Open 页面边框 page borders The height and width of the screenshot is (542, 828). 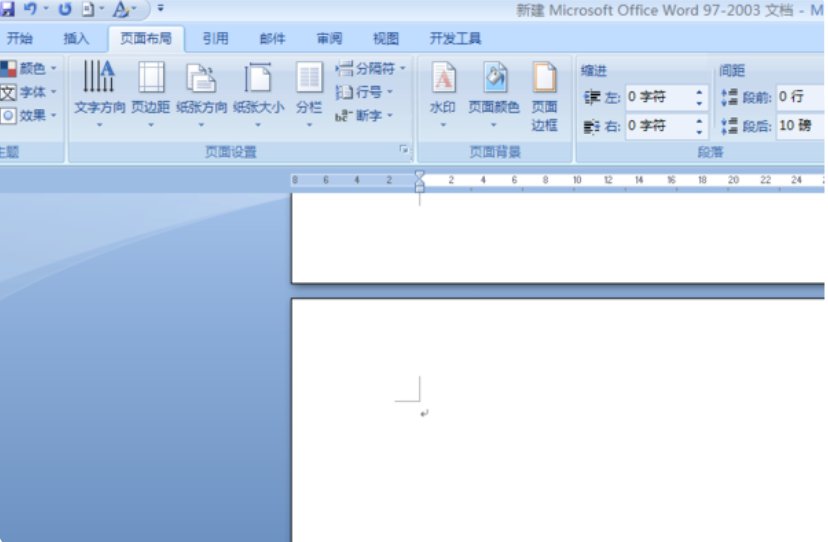[544, 96]
